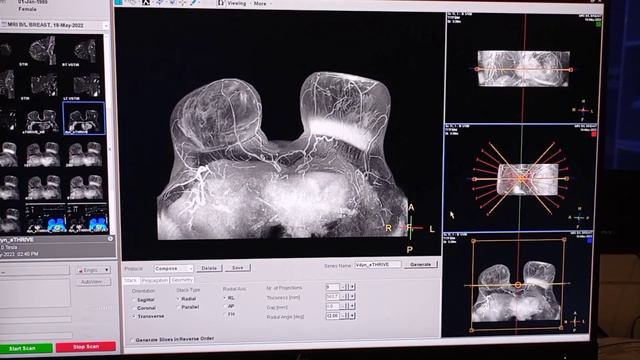Increase the Gap [mm] value
Viewport: 640px width, 360px height.
pos(352,306)
